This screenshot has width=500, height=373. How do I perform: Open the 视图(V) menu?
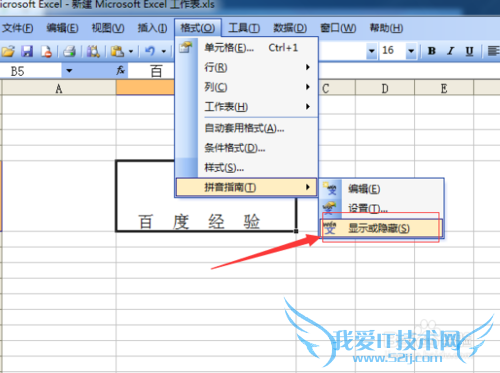tap(108, 28)
